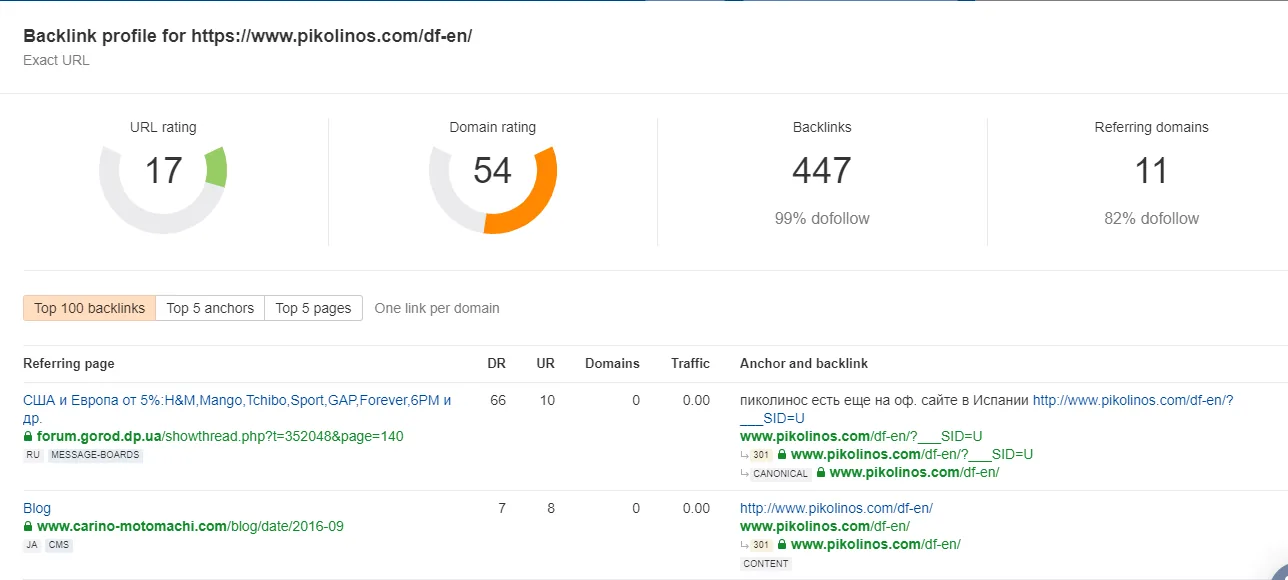Select the CANONICAL badge in the first backlink

pos(780,473)
